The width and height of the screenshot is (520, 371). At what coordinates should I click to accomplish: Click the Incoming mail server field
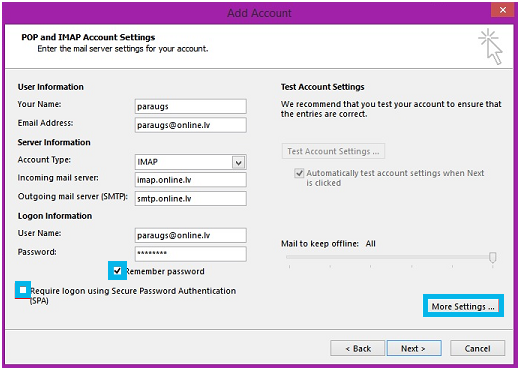point(191,180)
